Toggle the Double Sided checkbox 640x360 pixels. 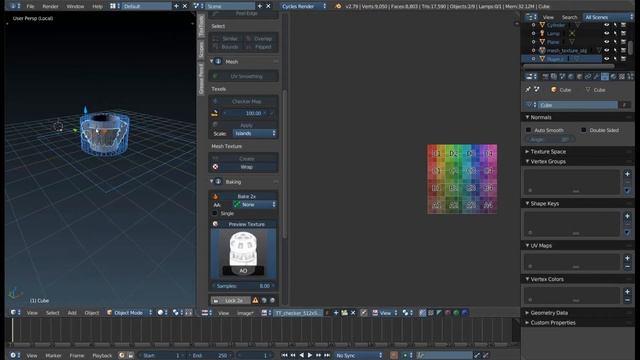[x=584, y=130]
